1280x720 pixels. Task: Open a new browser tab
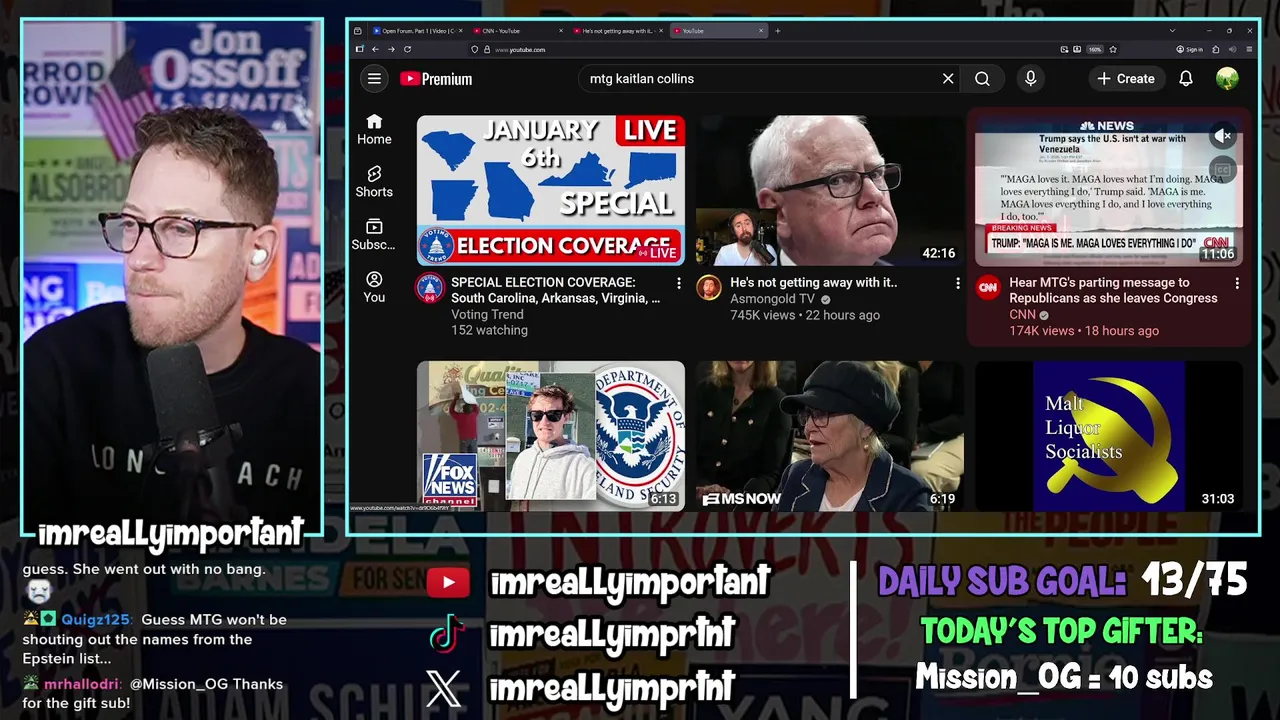[x=778, y=31]
